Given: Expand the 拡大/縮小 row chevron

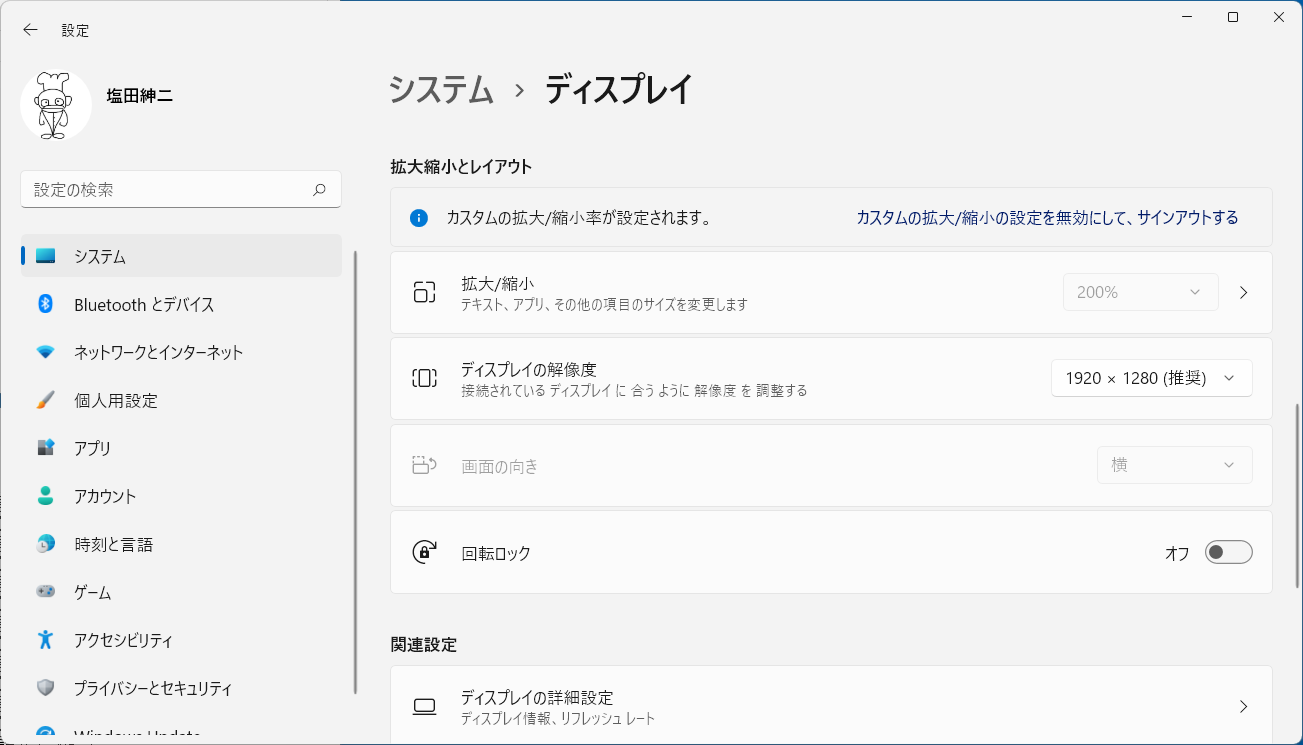Looking at the screenshot, I should 1244,292.
